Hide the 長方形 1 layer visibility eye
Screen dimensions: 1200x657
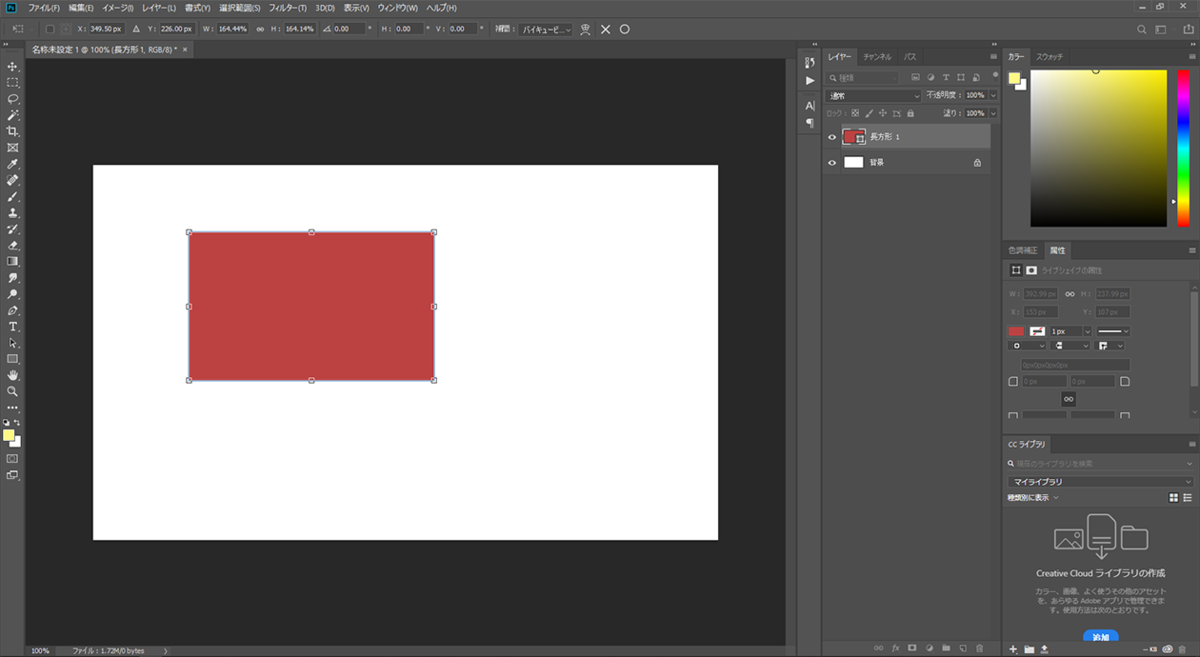tap(832, 137)
